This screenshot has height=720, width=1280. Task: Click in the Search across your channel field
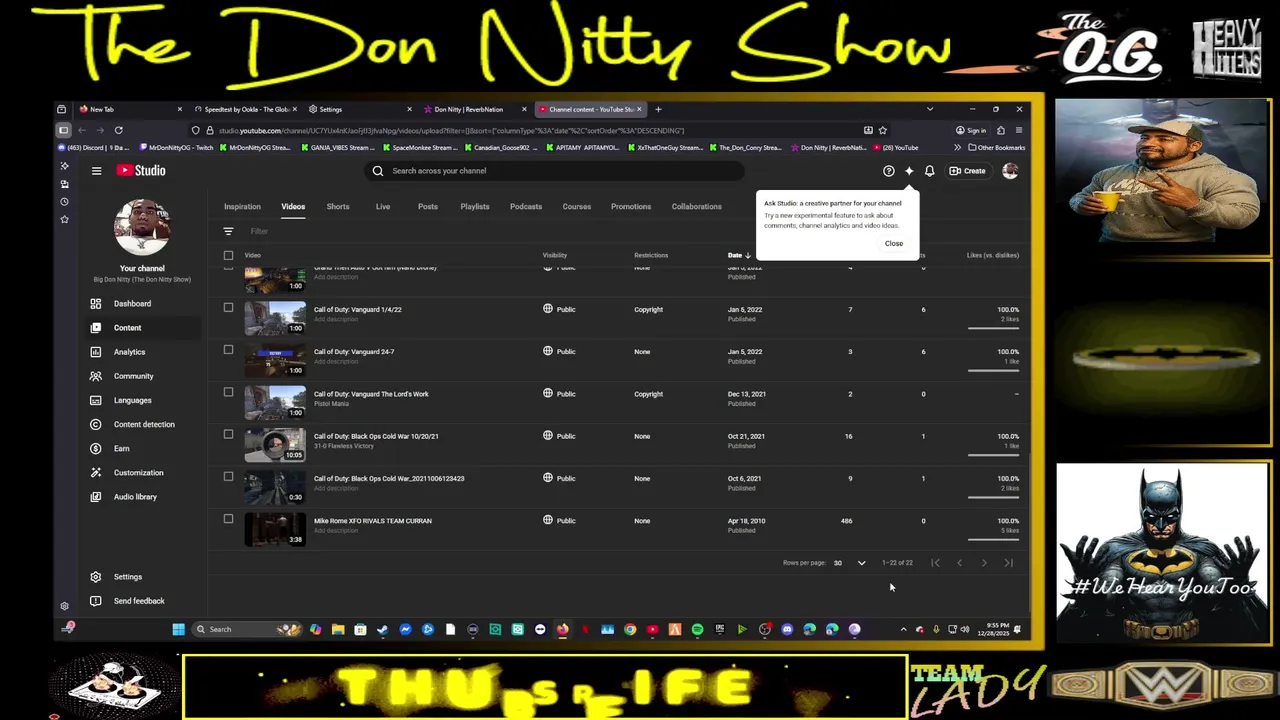point(555,171)
